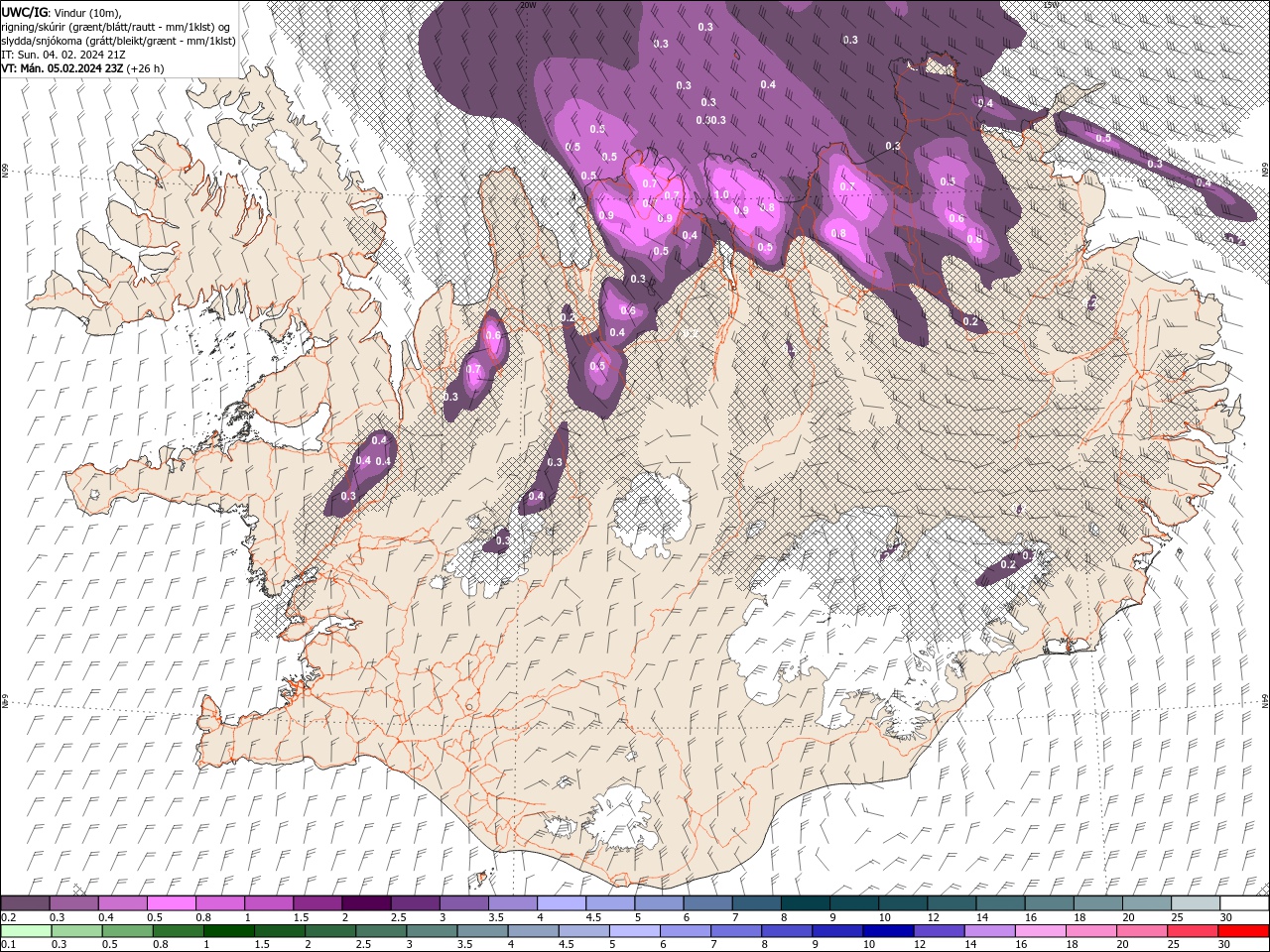Image resolution: width=1270 pixels, height=952 pixels.
Task: Select the pale lavender 5 swatch in rain legend
Action: click(x=635, y=931)
